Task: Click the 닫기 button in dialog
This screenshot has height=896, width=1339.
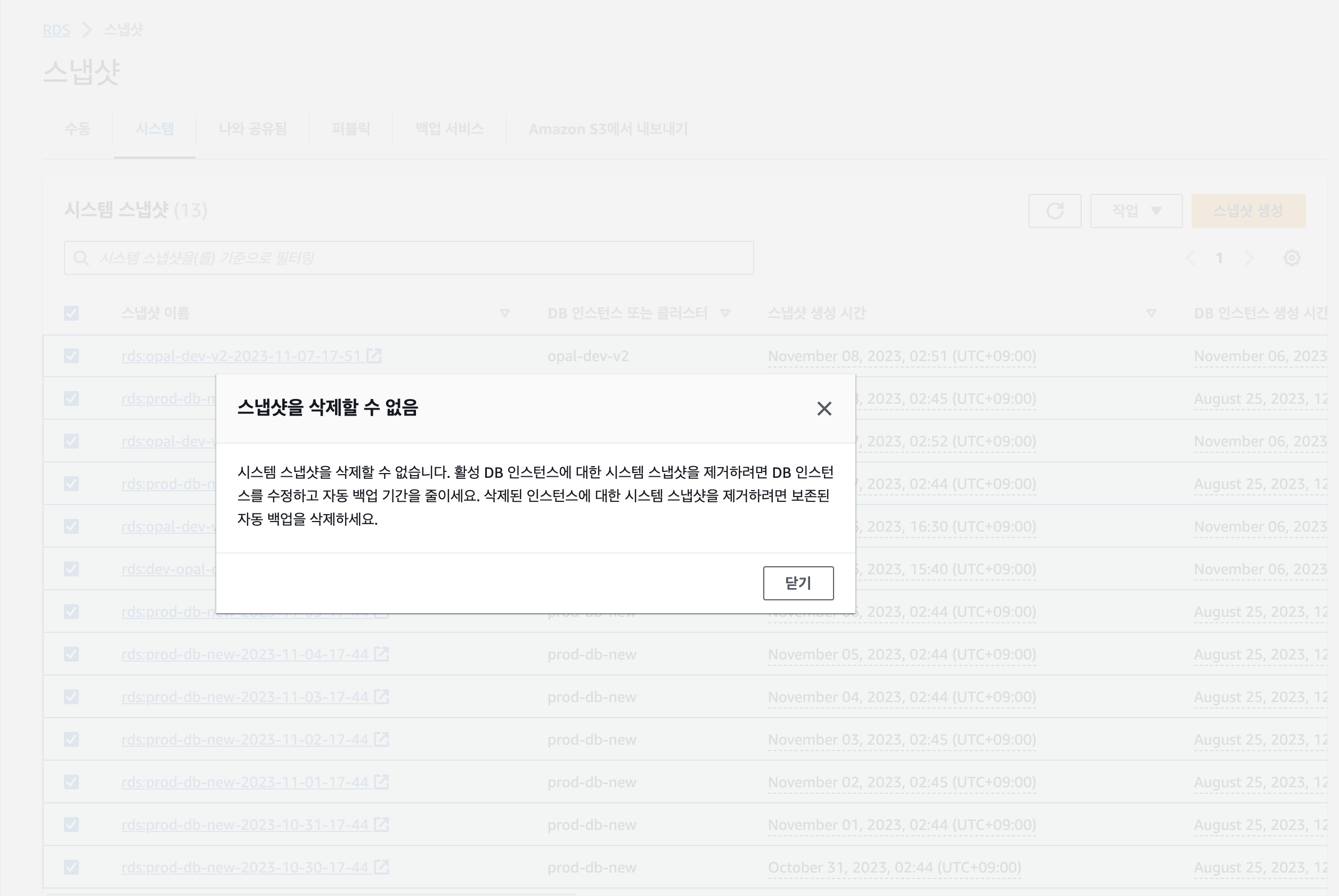Action: [798, 583]
